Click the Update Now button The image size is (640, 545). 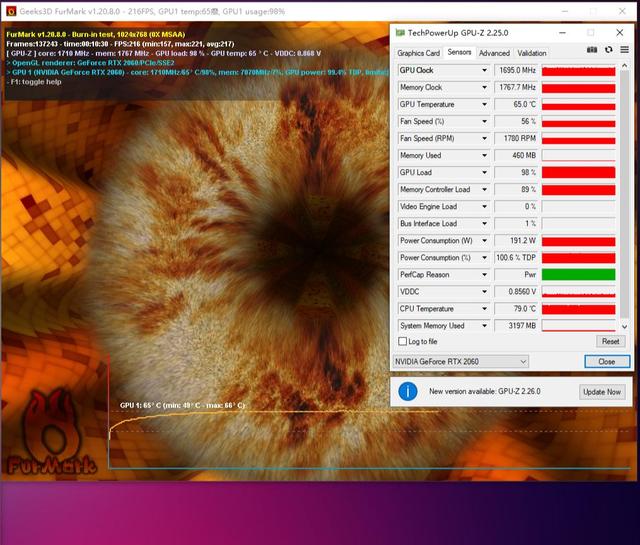[601, 392]
